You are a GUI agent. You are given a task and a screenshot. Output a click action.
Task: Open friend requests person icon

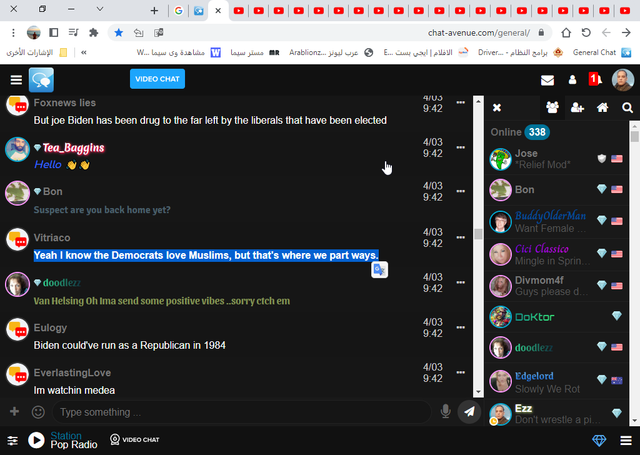(572, 80)
